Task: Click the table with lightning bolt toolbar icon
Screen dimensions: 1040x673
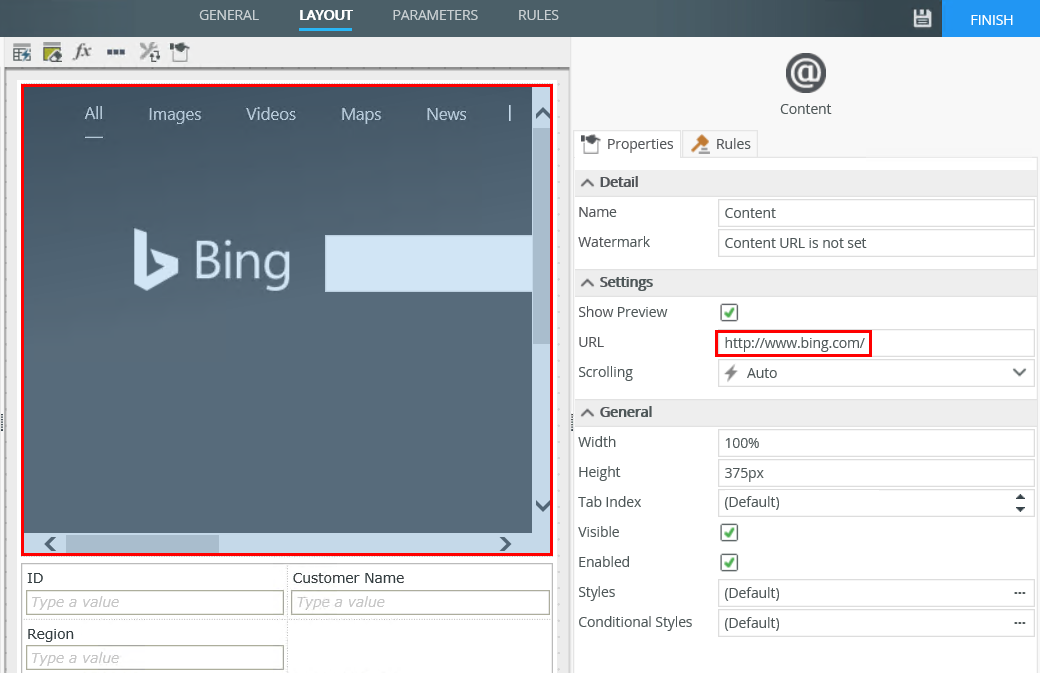Action: click(22, 52)
